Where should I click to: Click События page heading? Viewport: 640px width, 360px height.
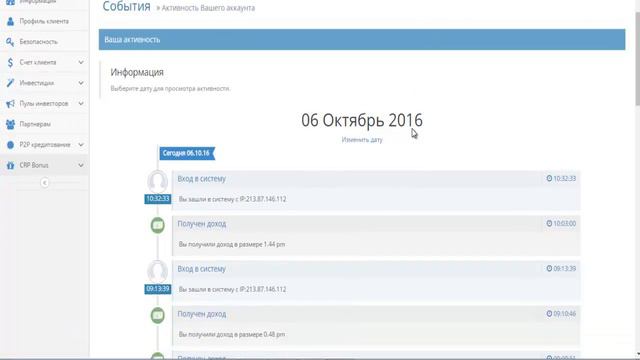[x=127, y=7]
